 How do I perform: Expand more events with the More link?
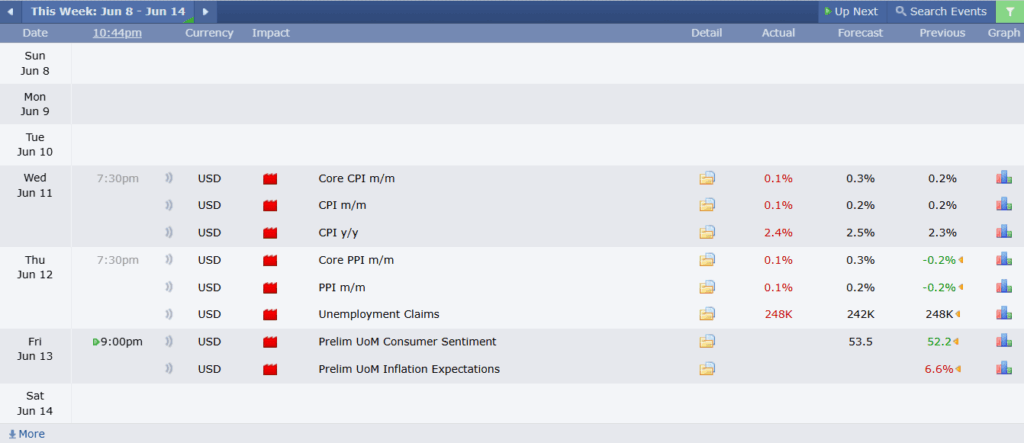tap(26, 434)
